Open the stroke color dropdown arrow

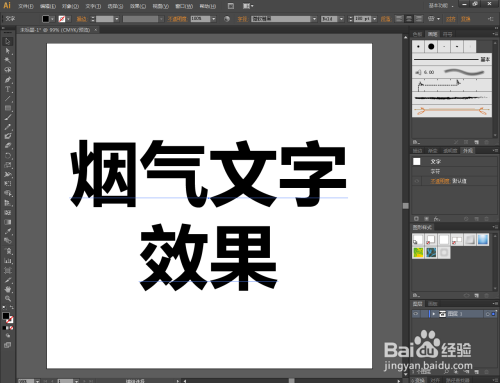(68, 19)
